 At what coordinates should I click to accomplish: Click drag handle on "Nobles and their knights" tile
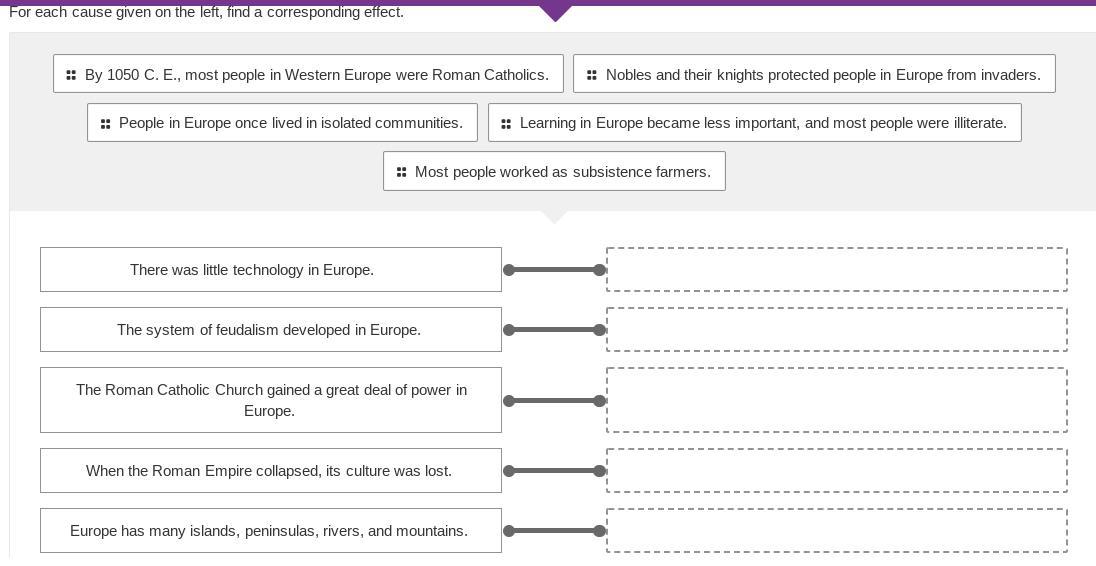pyautogui.click(x=592, y=75)
